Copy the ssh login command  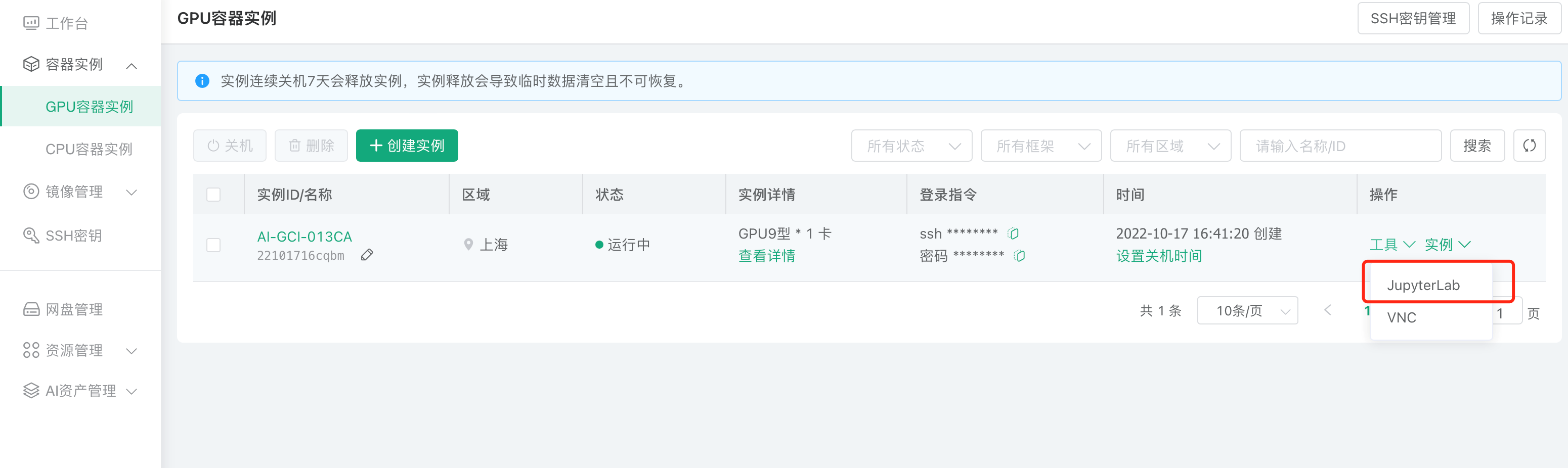1013,233
